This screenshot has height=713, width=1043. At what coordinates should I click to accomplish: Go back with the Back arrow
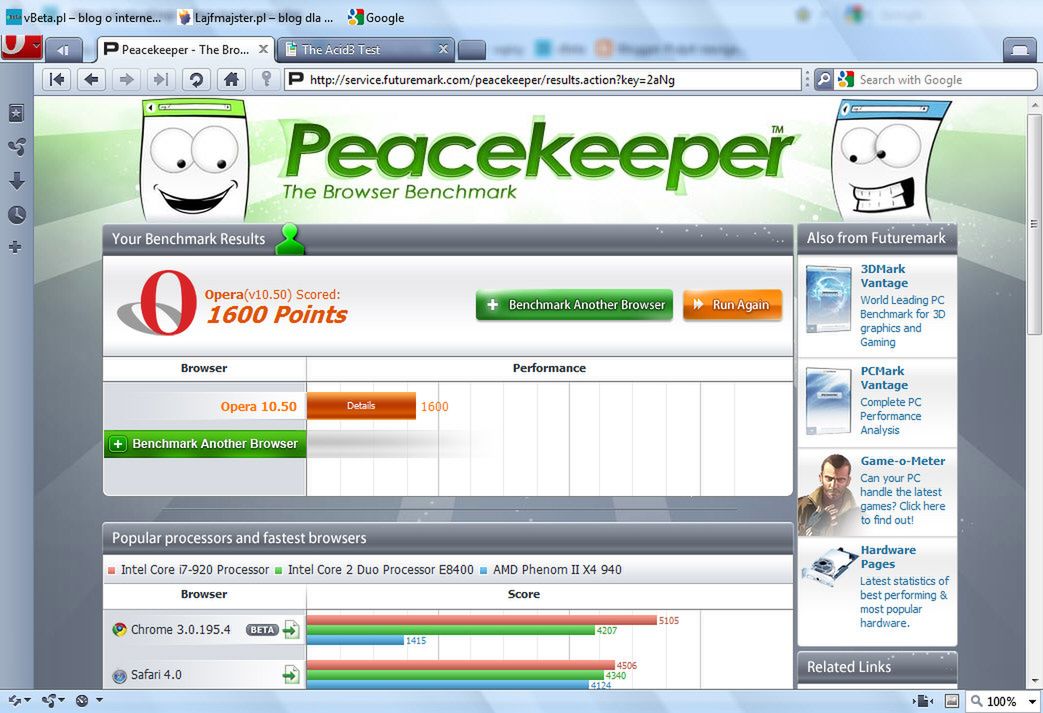pyautogui.click(x=92, y=80)
